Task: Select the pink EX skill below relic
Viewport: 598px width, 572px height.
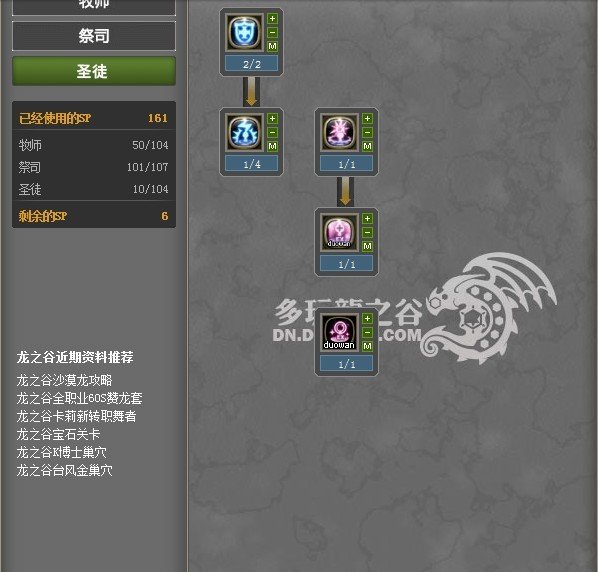Action: [x=339, y=232]
